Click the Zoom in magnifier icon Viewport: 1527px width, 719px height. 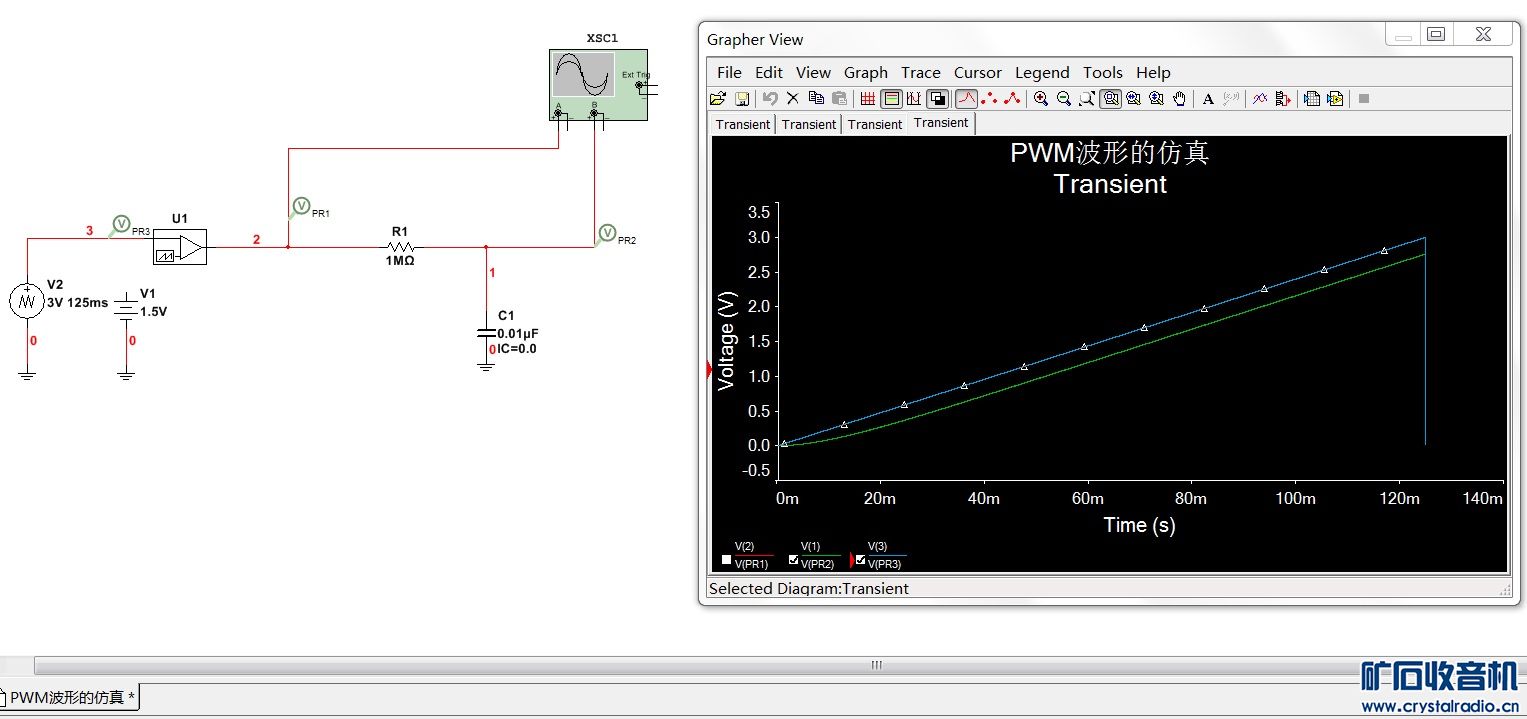click(1041, 98)
